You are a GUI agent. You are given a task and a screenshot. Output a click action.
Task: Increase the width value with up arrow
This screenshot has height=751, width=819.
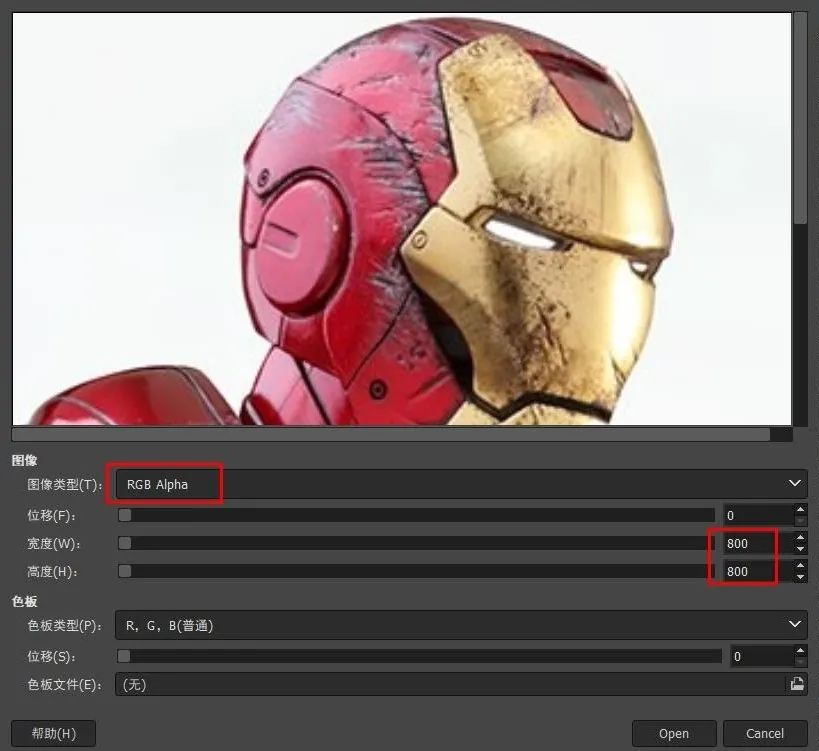pyautogui.click(x=800, y=537)
